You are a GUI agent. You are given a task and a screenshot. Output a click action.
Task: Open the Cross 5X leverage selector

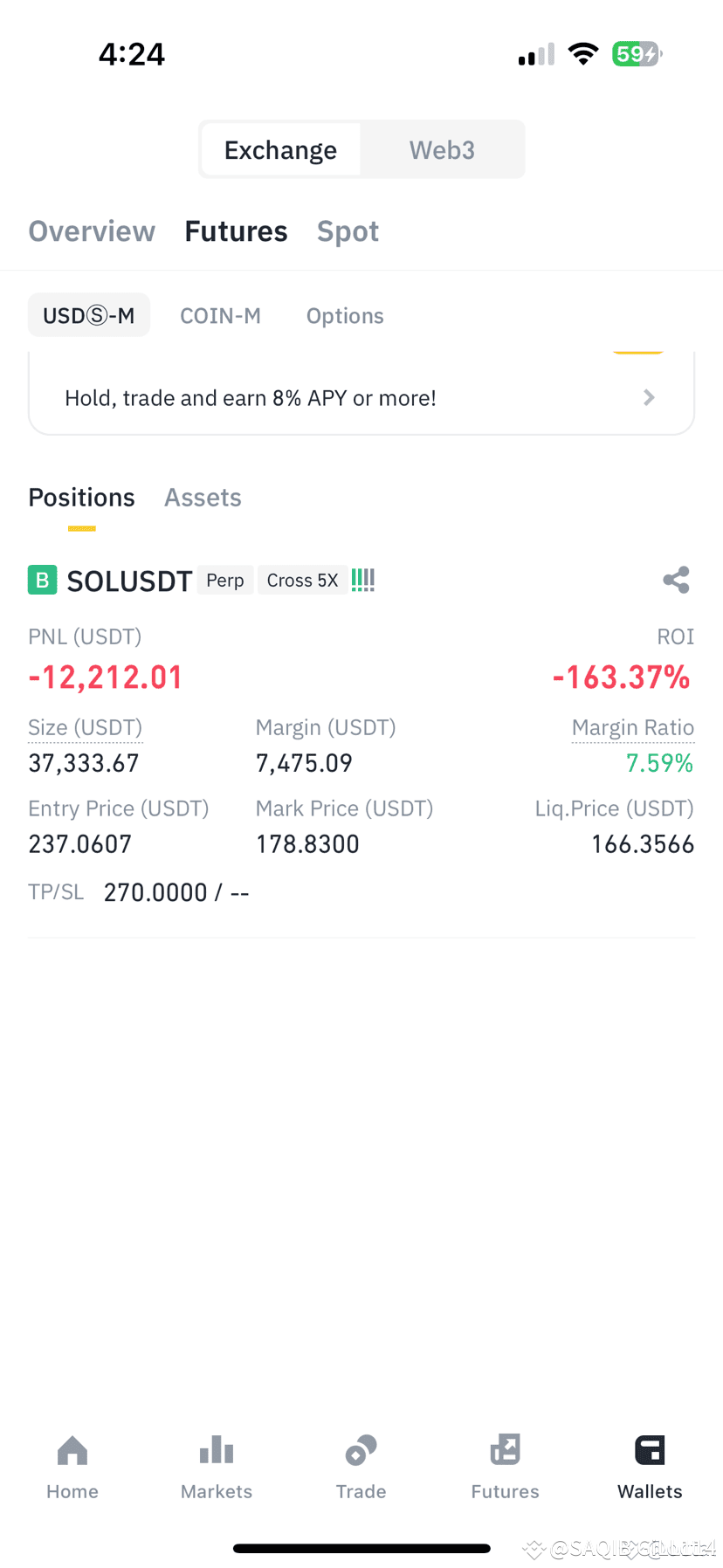click(x=302, y=581)
